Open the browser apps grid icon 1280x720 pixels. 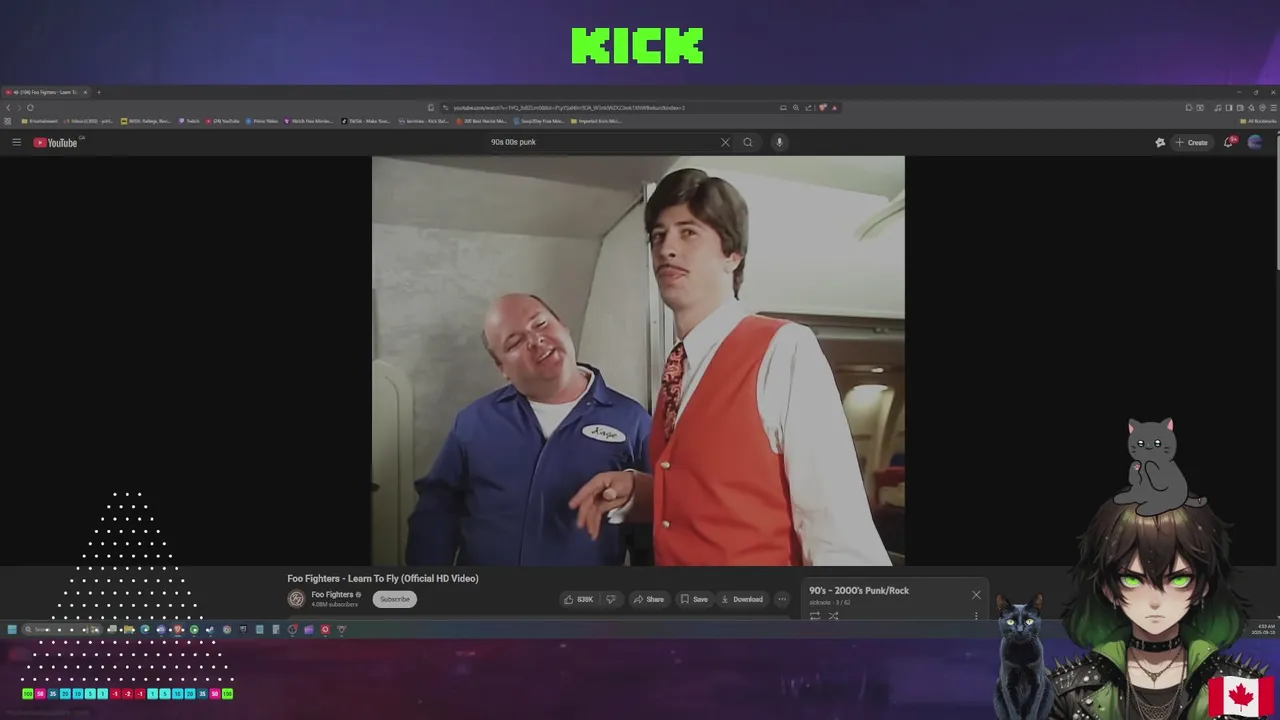coord(8,121)
